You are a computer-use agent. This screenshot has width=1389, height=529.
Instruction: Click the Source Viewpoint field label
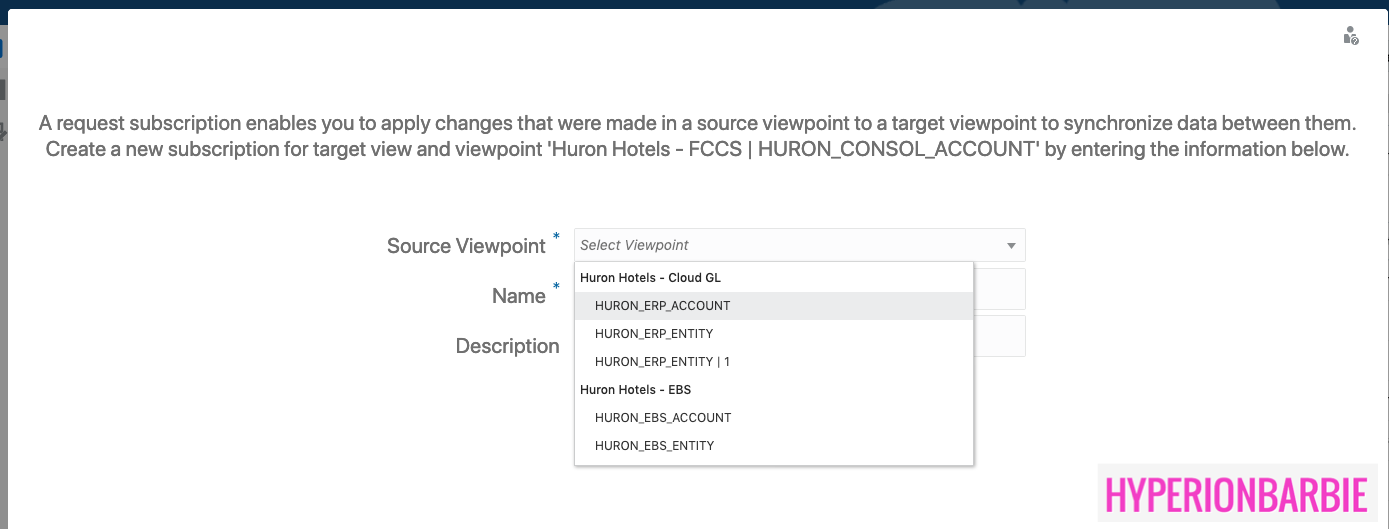point(466,246)
